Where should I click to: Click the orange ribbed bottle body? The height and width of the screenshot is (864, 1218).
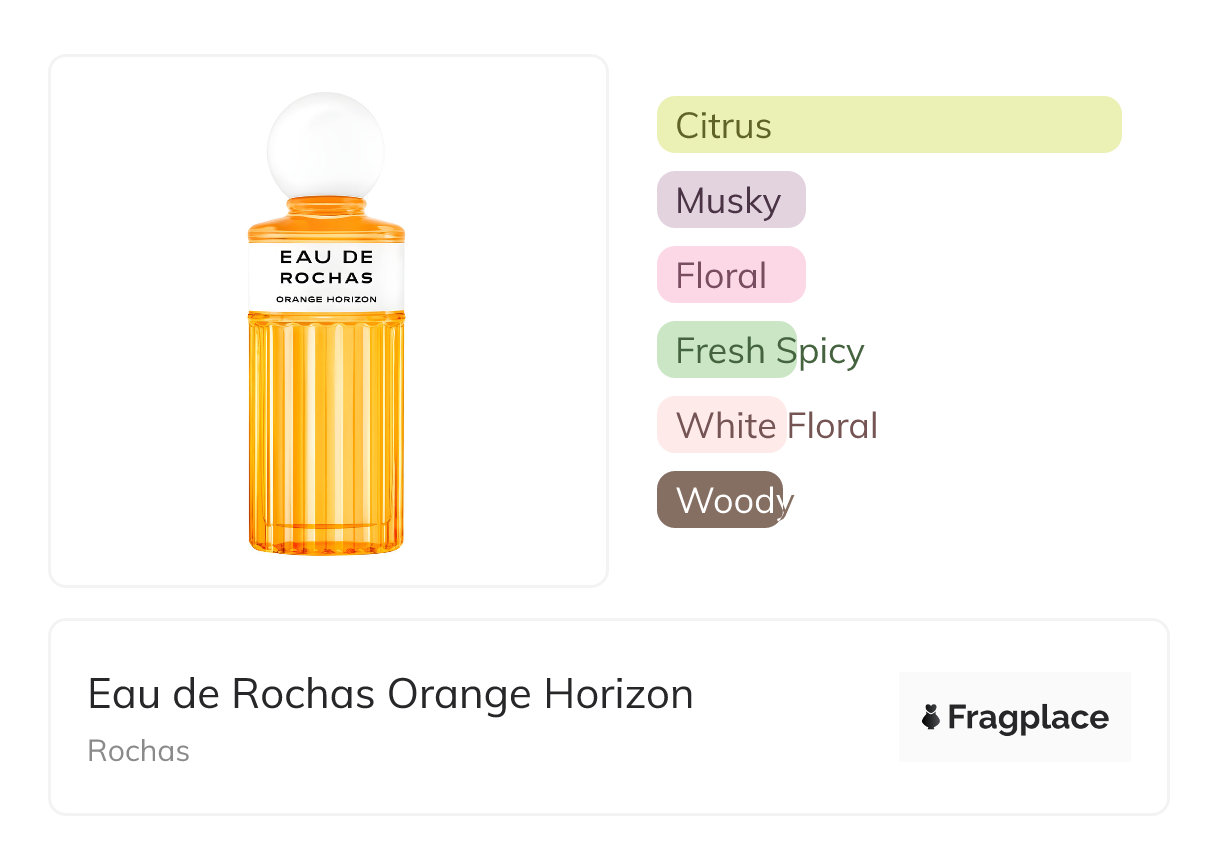pyautogui.click(x=326, y=430)
